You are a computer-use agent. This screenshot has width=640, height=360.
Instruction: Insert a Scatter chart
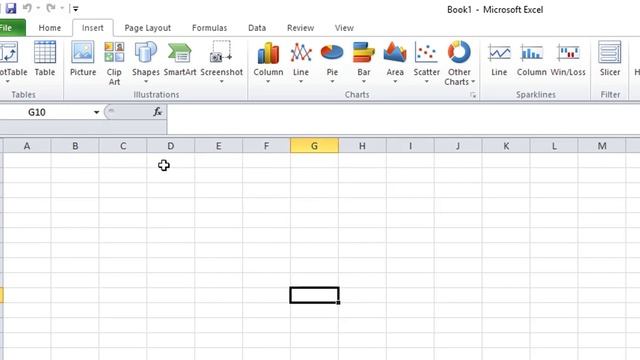(x=427, y=62)
